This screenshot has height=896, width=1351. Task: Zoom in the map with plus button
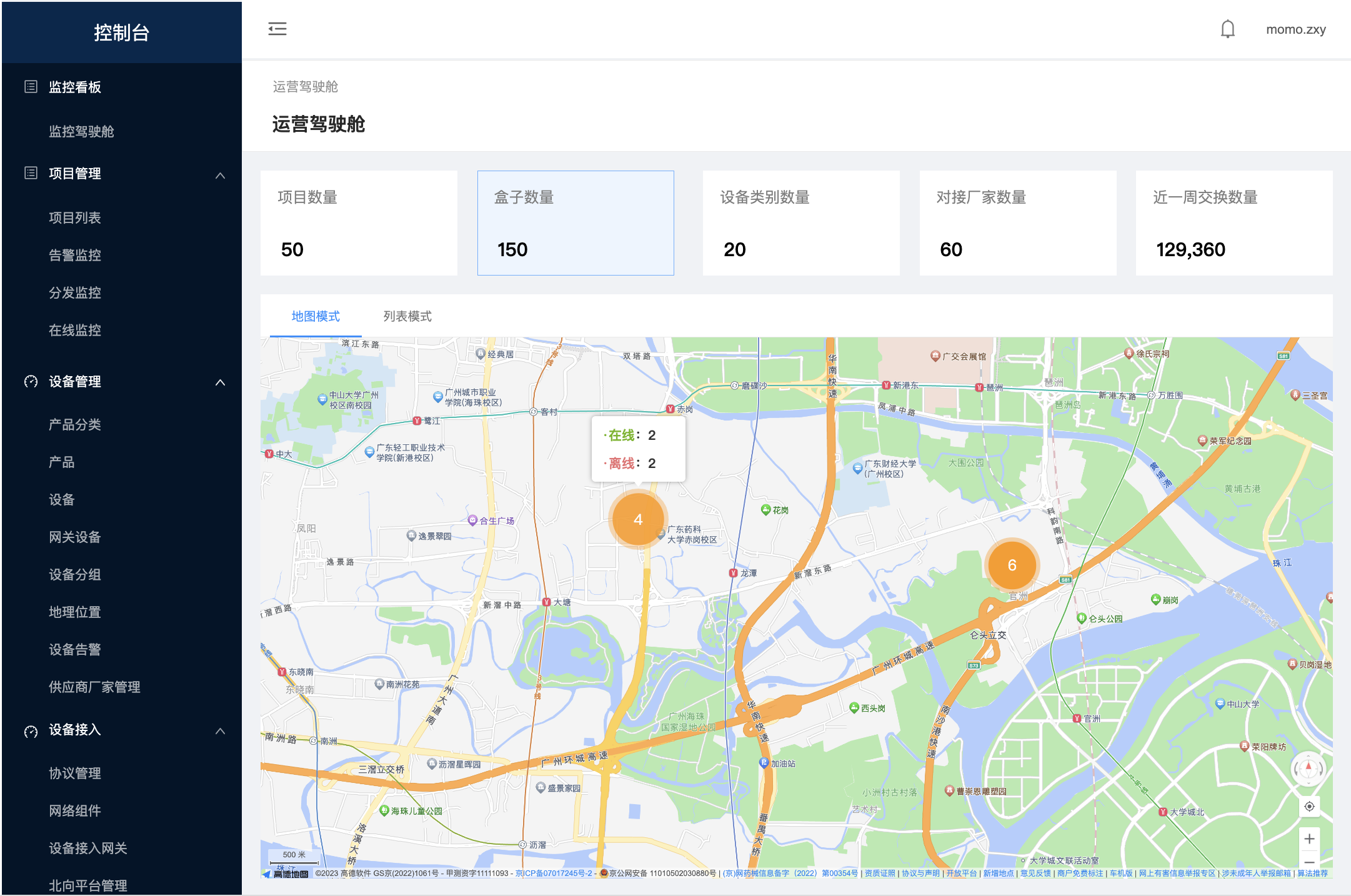[1309, 839]
